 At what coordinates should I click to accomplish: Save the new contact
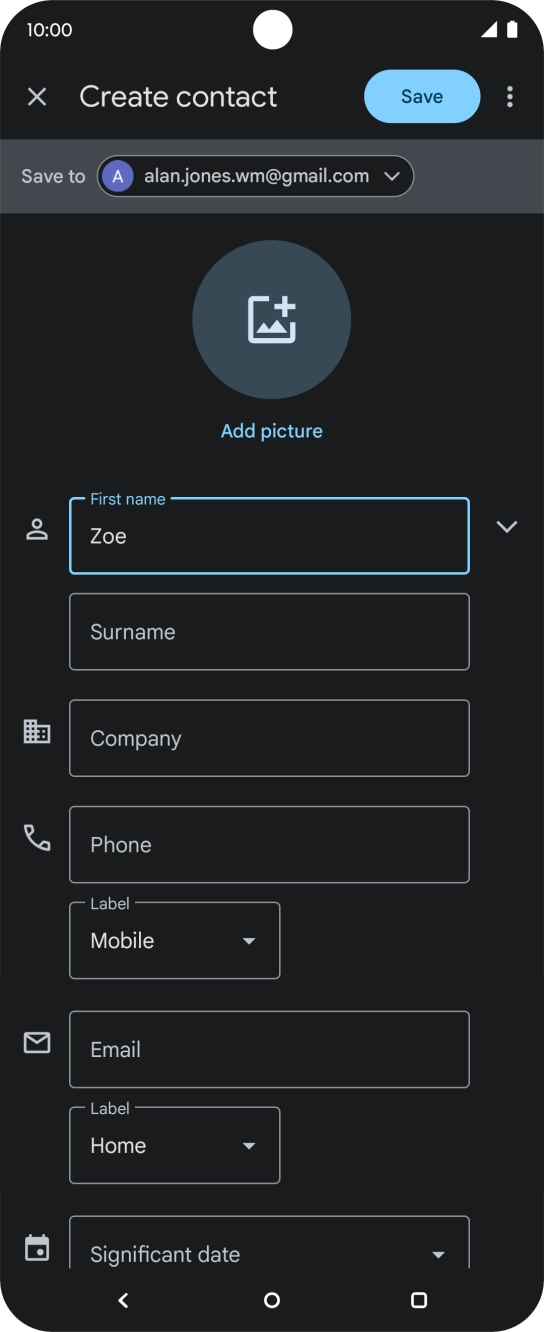422,97
